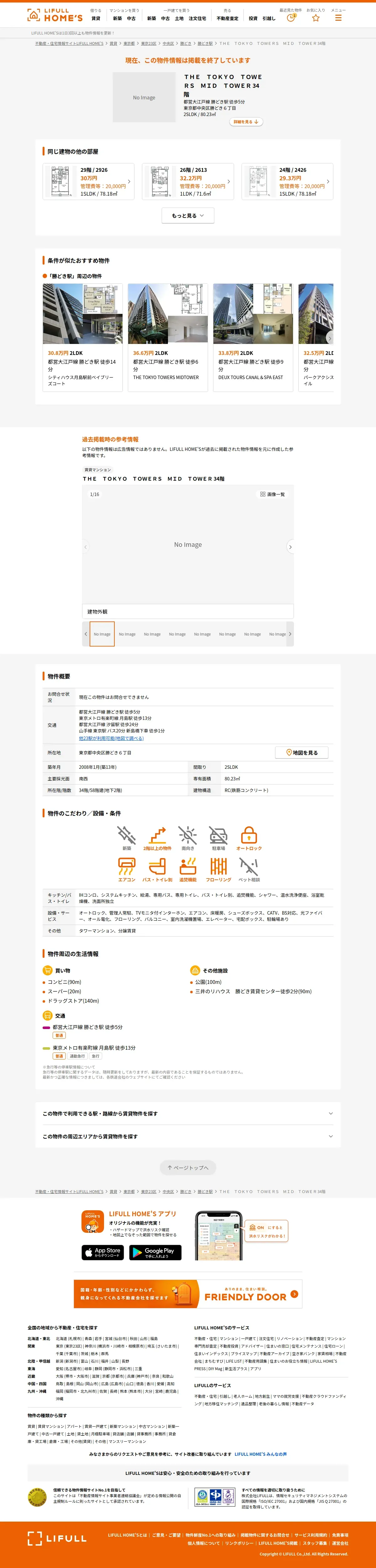Open the ON にすると洪水リスク toggle callout
376x1568 pixels.
pos(266,1231)
